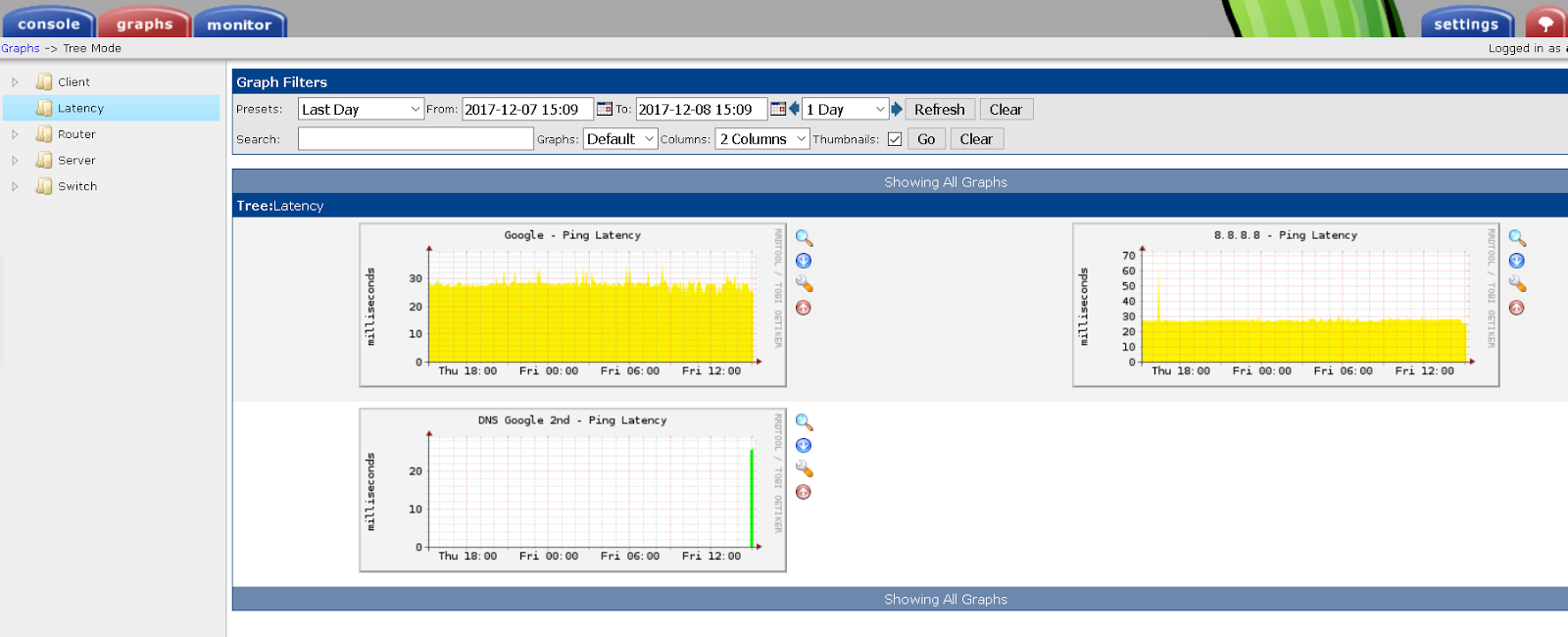Click the Router folder icon
This screenshot has height=637, width=1568.
pos(44,134)
